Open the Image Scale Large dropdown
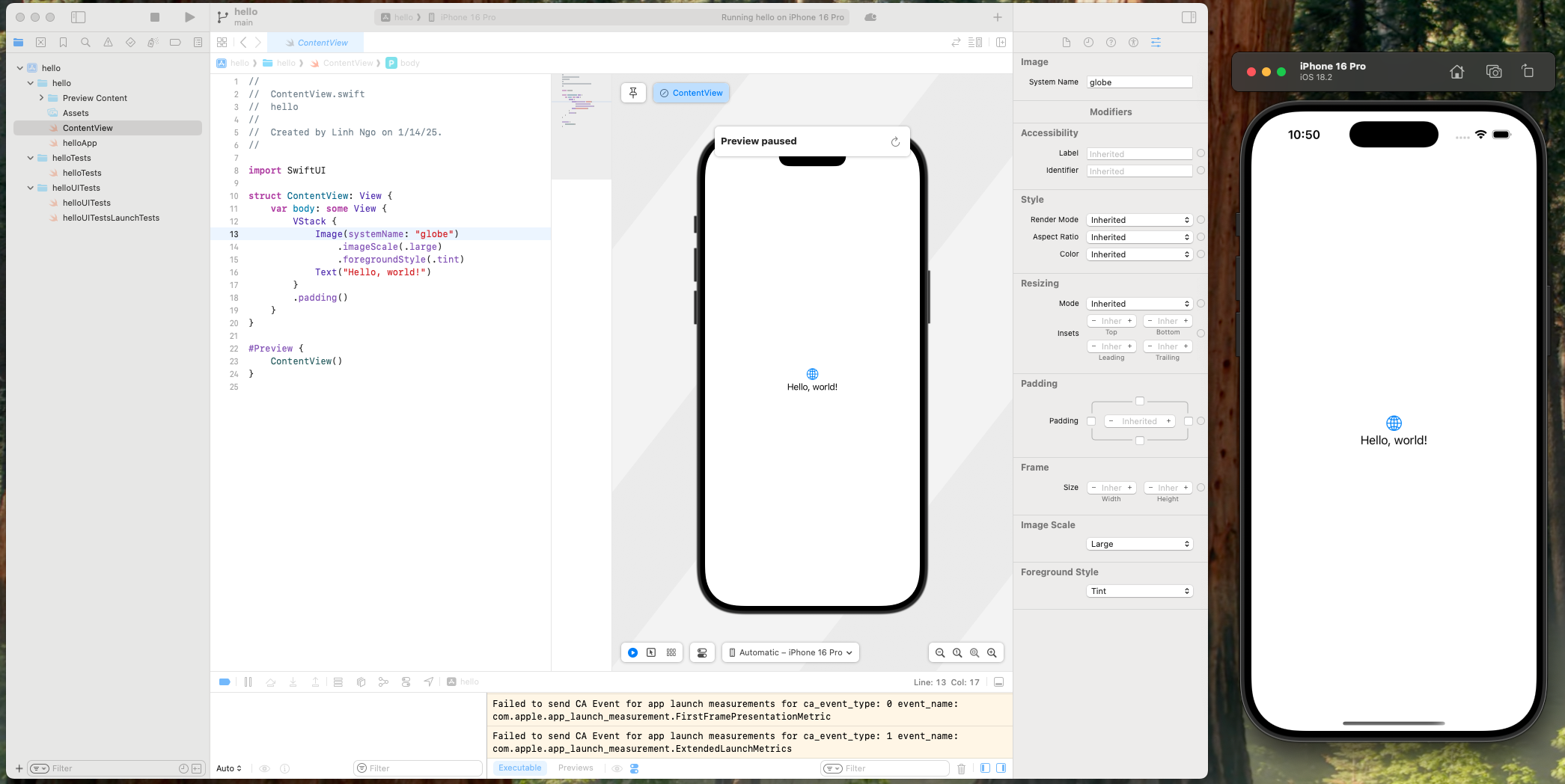 (1139, 544)
